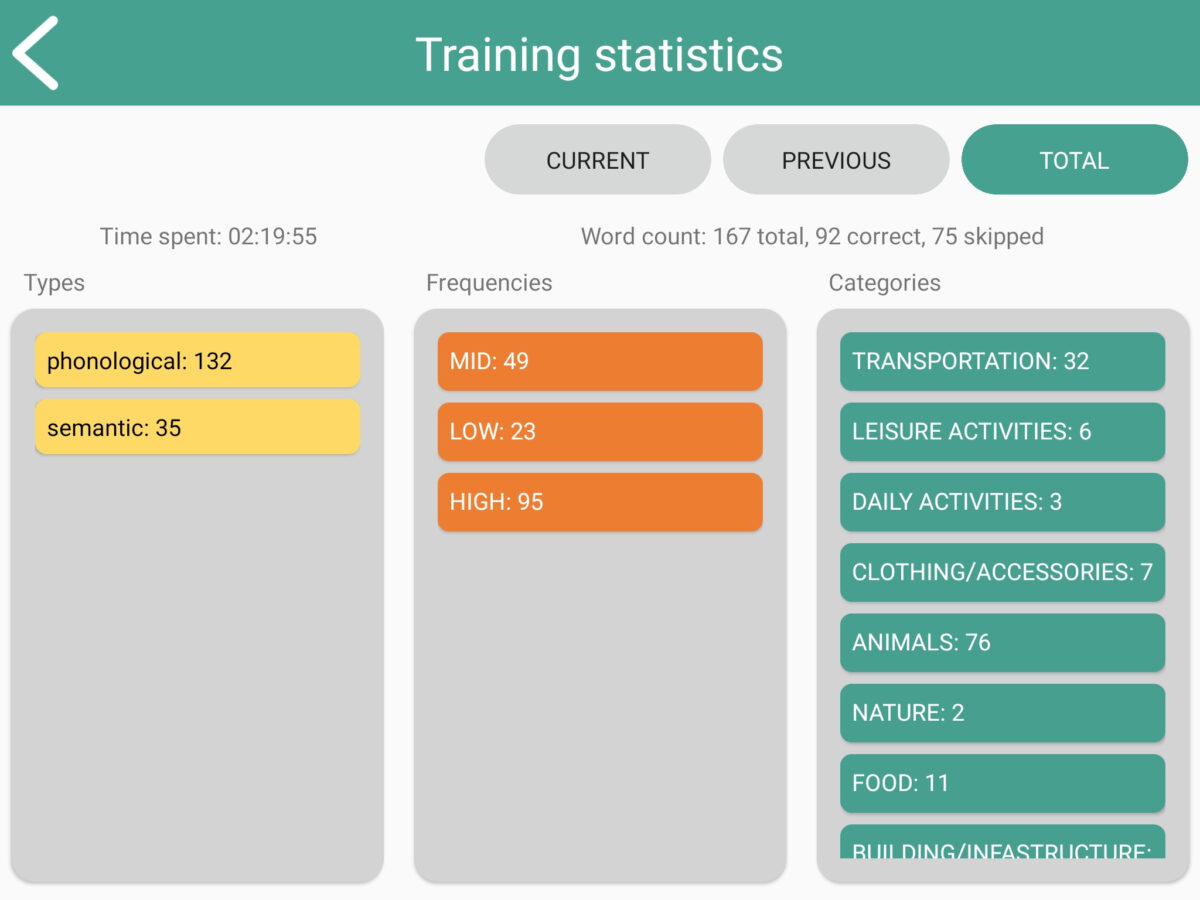Viewport: 1200px width, 900px height.
Task: Select the MID: 49 frequency item
Action: pos(600,361)
